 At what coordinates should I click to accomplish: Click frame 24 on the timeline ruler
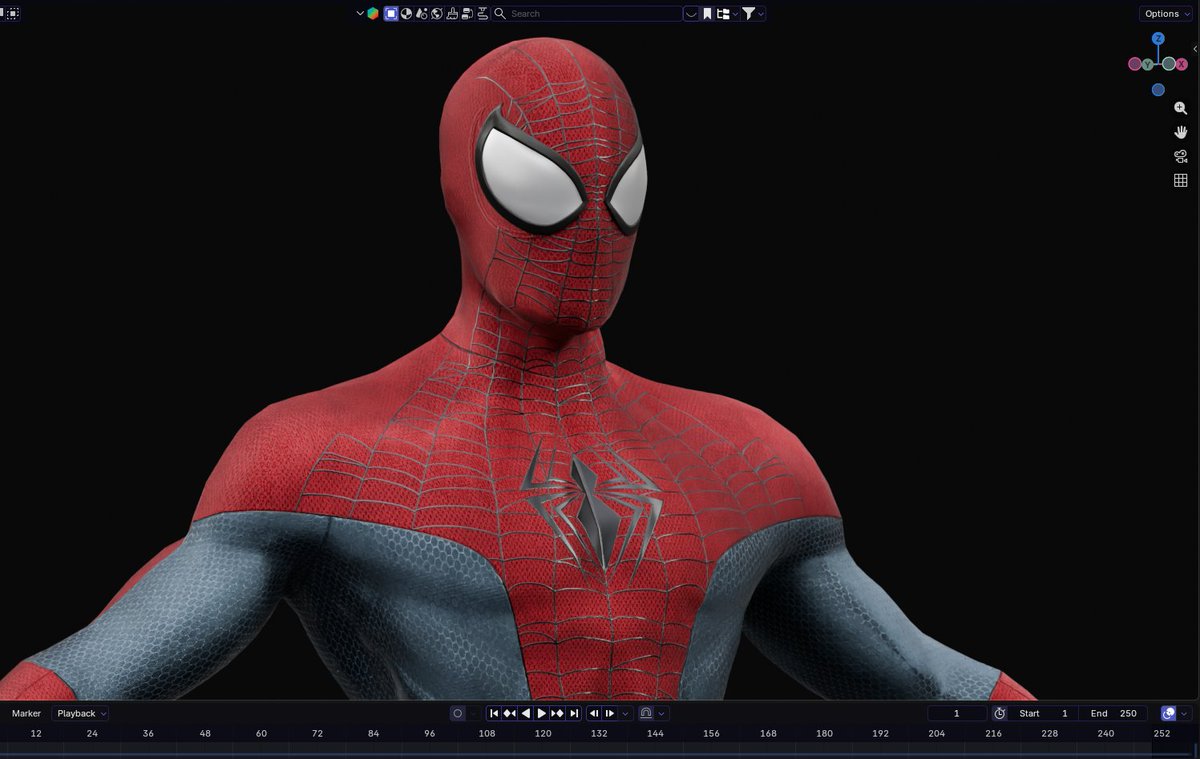point(92,733)
